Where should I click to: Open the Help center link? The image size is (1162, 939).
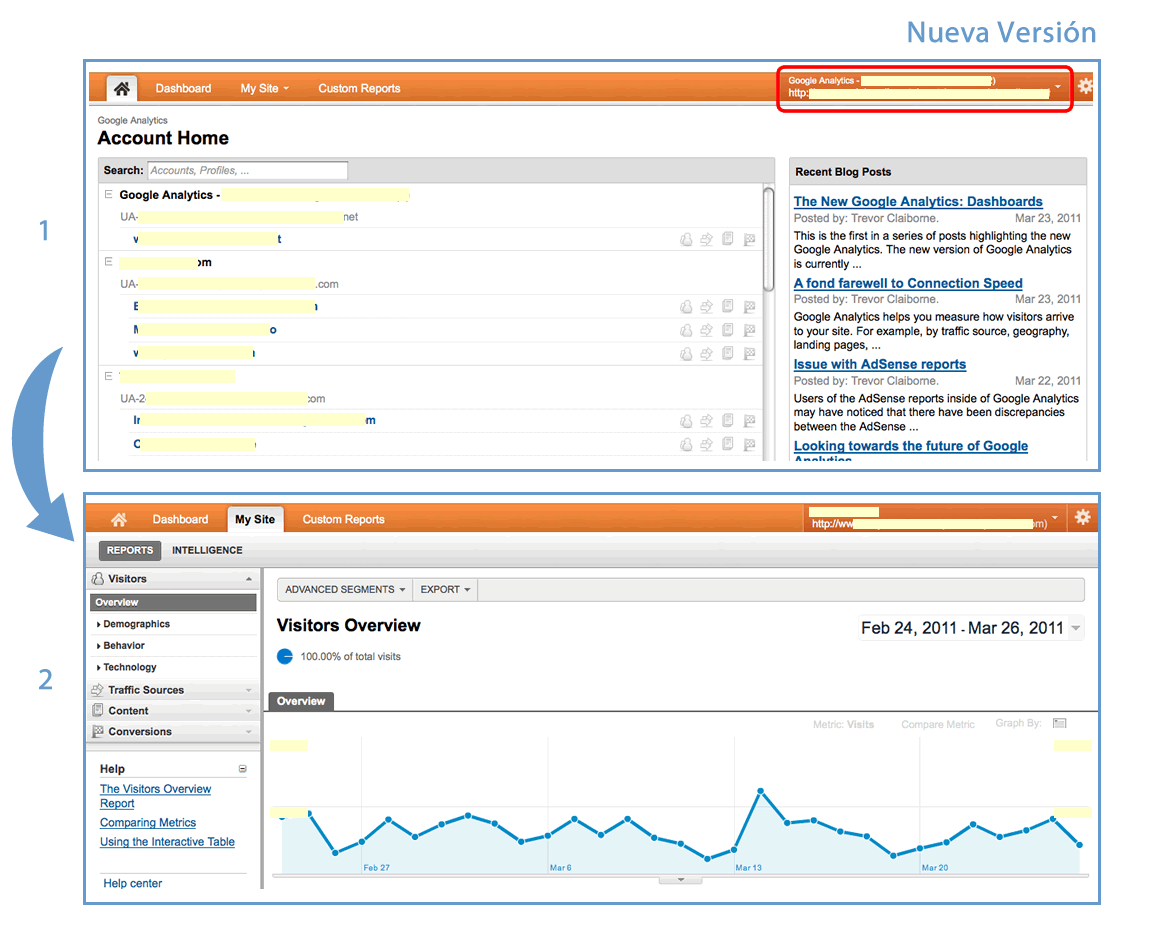(133, 883)
